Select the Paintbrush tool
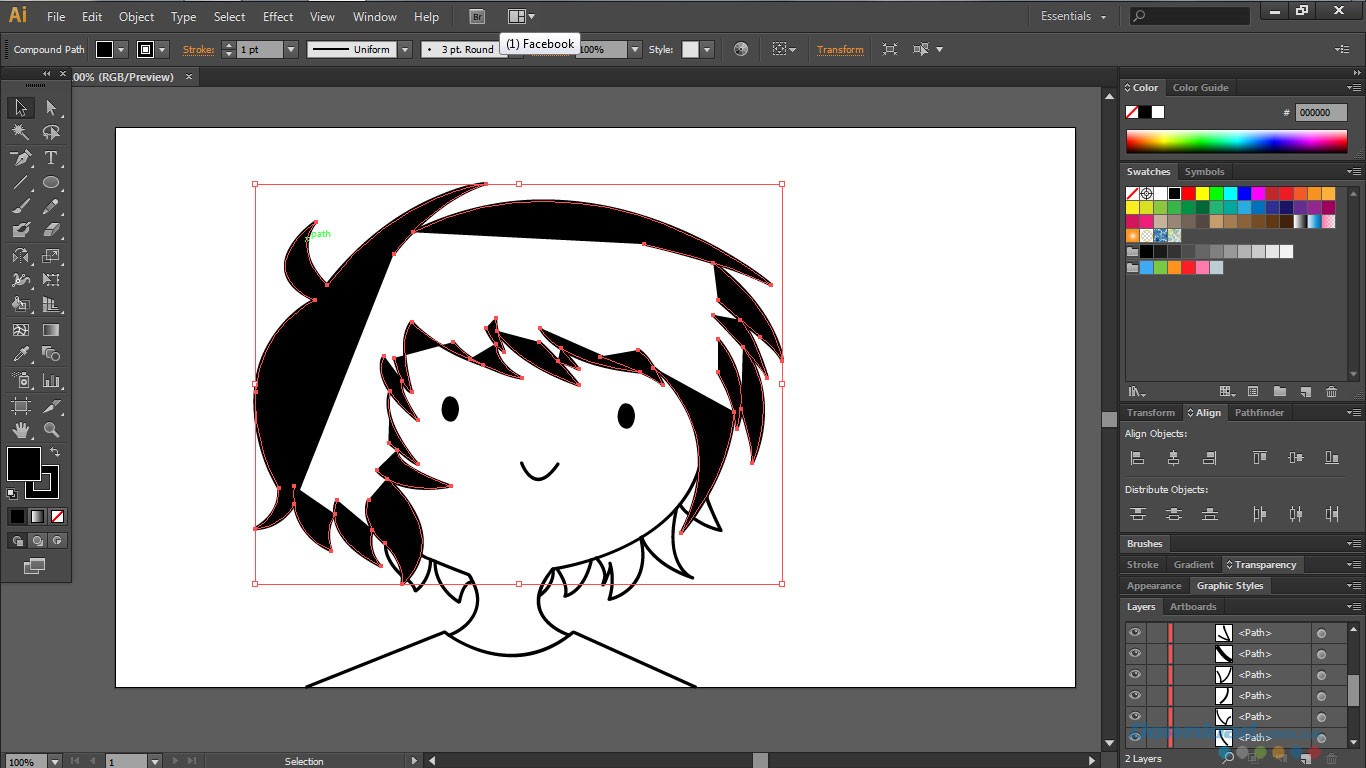This screenshot has height=768, width=1366. click(20, 208)
